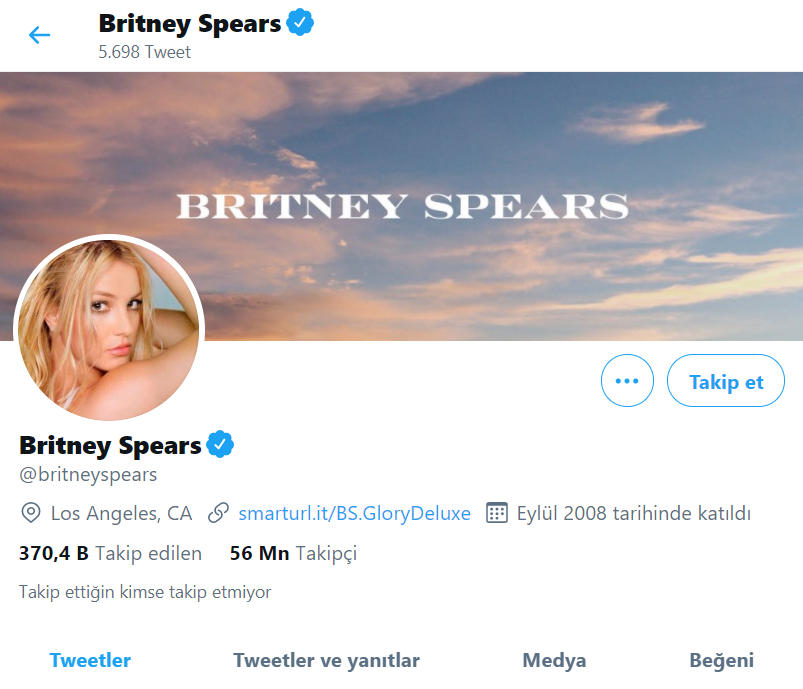Select the Beğeni tab
The width and height of the screenshot is (803, 689).
pos(720,660)
